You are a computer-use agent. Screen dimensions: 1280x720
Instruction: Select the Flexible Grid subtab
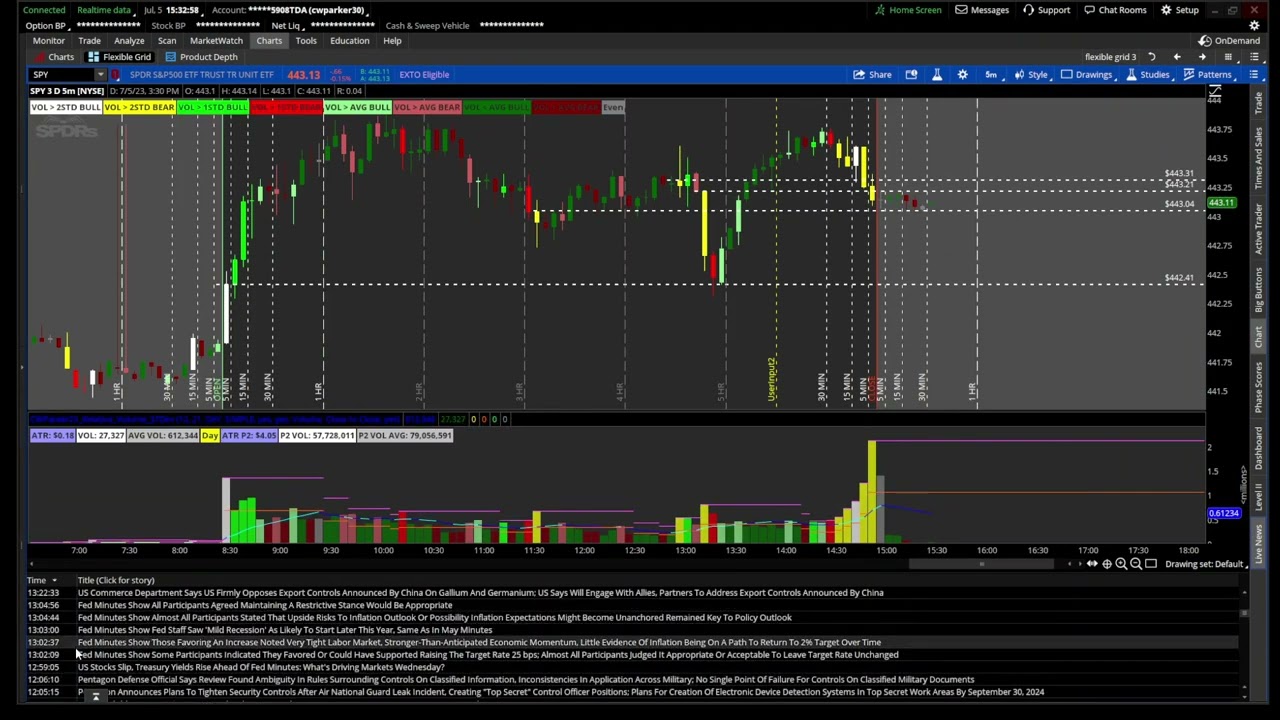pos(119,57)
